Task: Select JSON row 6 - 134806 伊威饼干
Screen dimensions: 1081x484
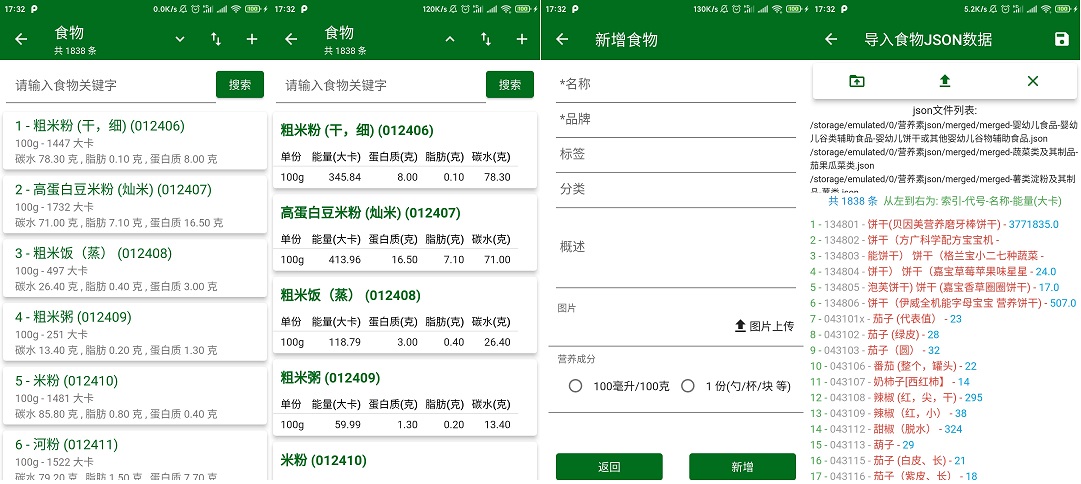Action: (942, 303)
